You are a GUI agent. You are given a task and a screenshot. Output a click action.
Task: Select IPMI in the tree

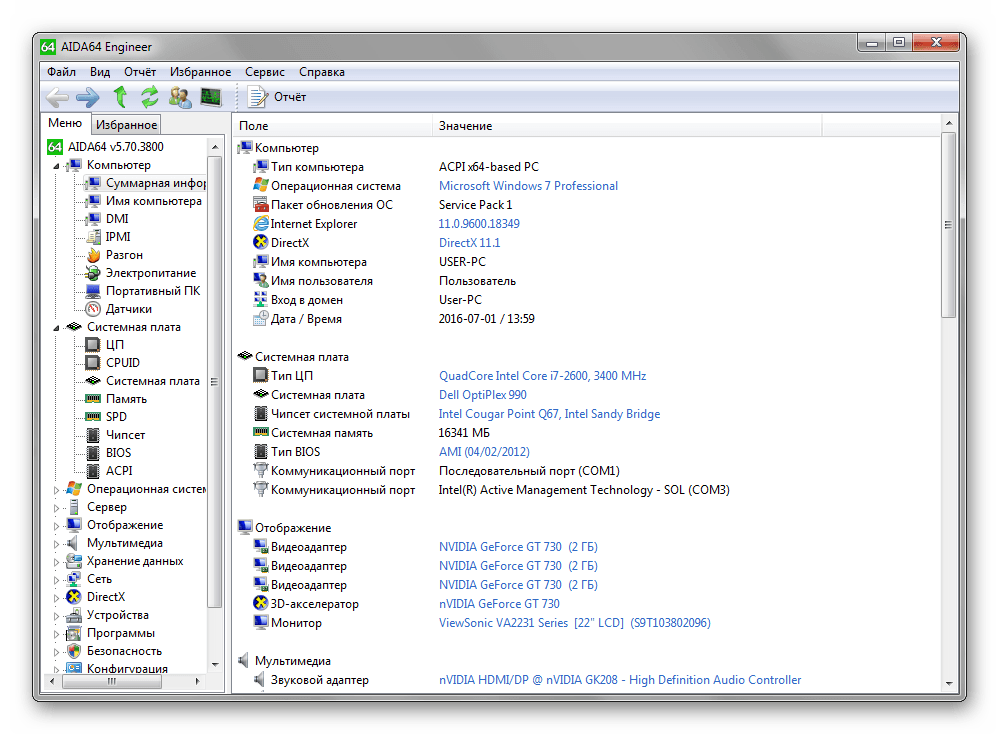(x=118, y=236)
